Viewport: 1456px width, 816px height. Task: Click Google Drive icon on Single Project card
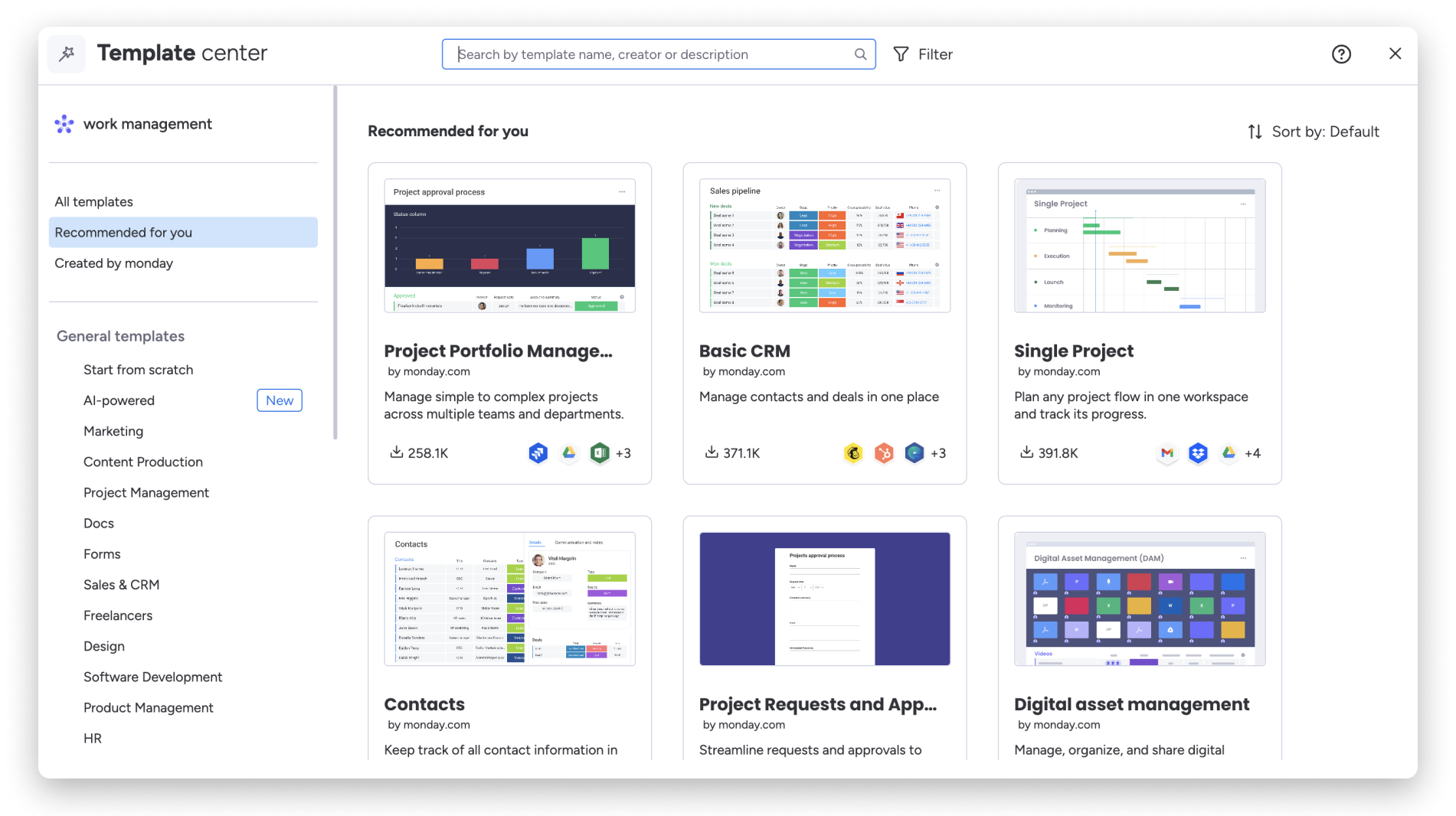1229,453
